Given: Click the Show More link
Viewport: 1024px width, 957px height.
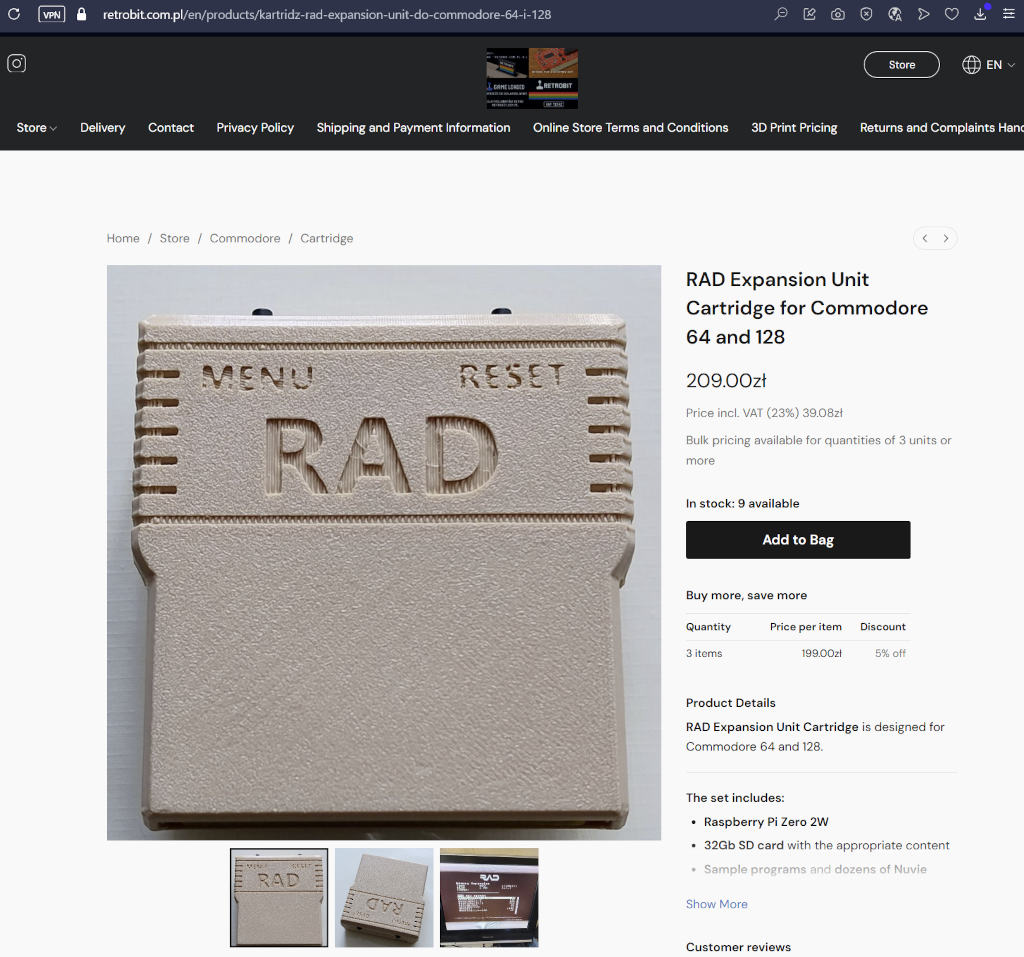Looking at the screenshot, I should [x=716, y=904].
